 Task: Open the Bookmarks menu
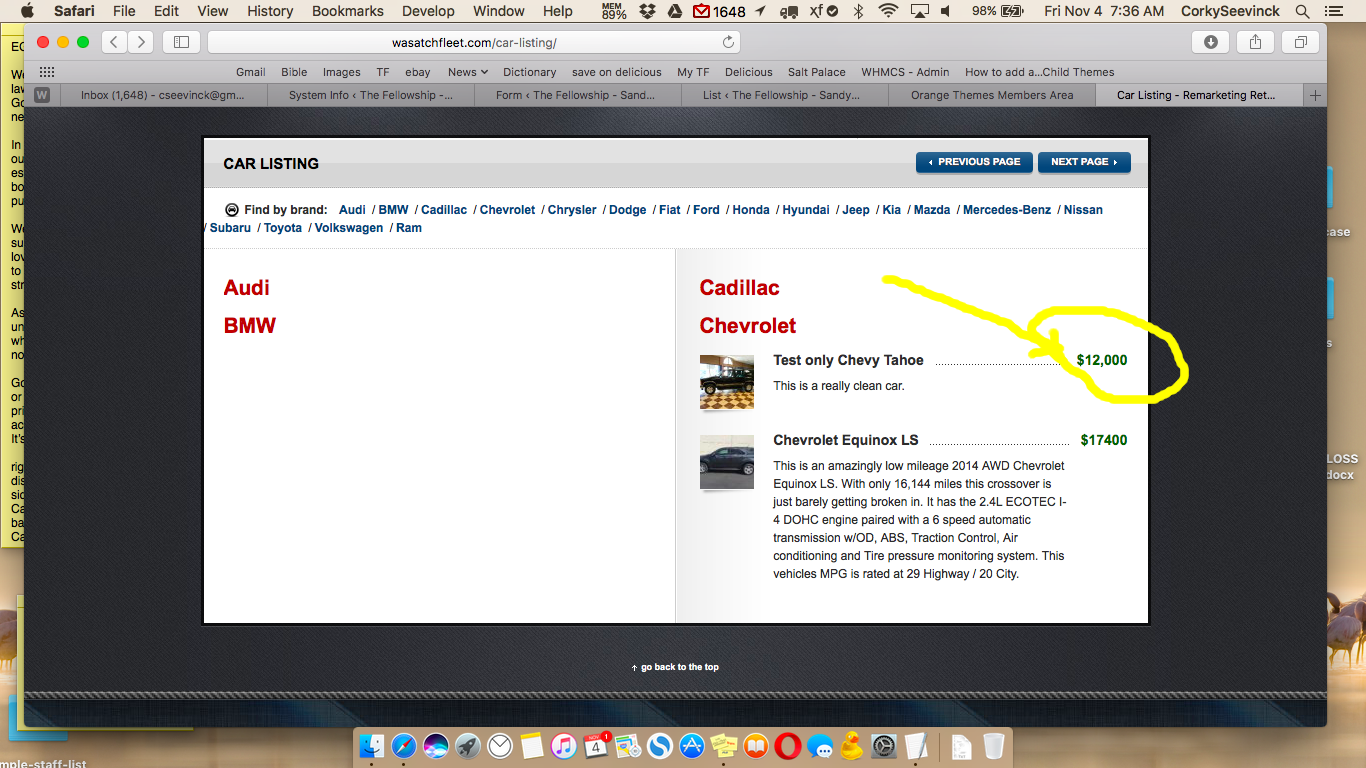click(x=348, y=11)
